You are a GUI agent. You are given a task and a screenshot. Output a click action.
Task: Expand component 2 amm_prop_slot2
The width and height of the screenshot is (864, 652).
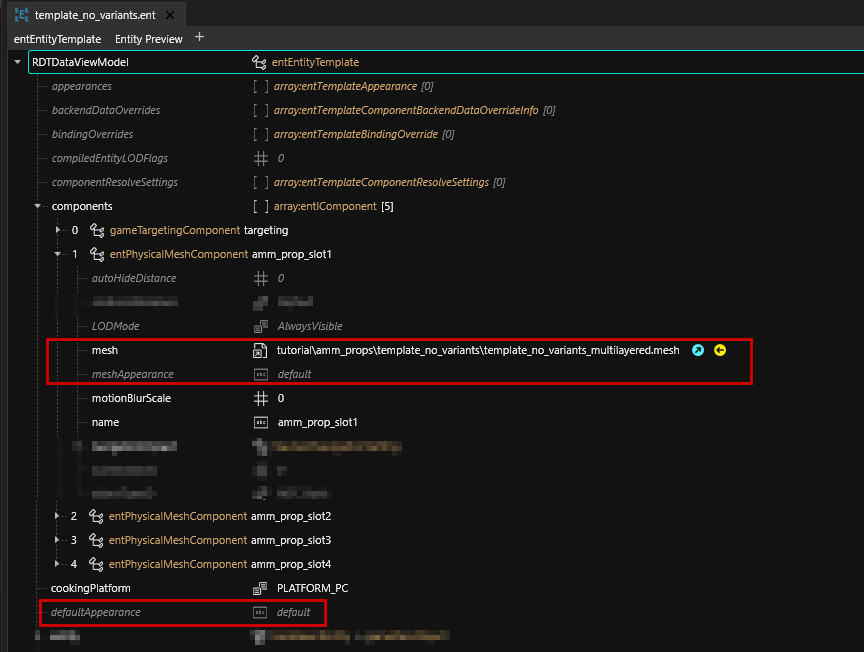[x=58, y=516]
